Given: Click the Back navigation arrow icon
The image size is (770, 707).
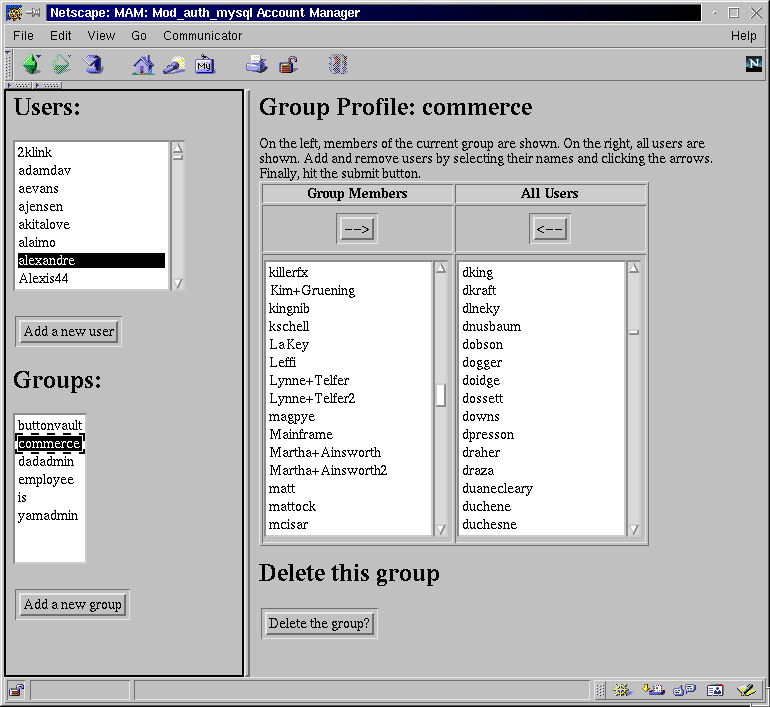Looking at the screenshot, I should pos(31,64).
